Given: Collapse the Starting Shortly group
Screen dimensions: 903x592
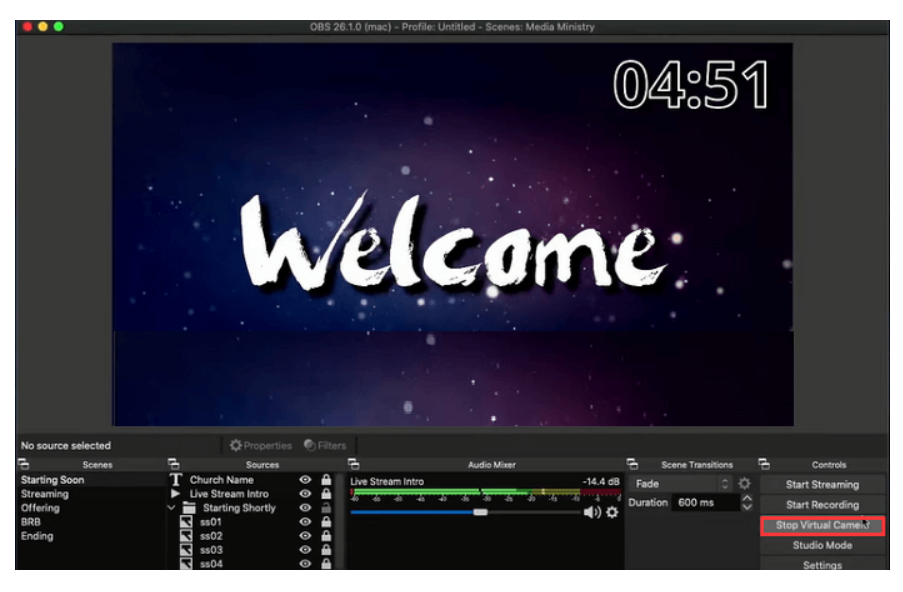Looking at the screenshot, I should [172, 508].
